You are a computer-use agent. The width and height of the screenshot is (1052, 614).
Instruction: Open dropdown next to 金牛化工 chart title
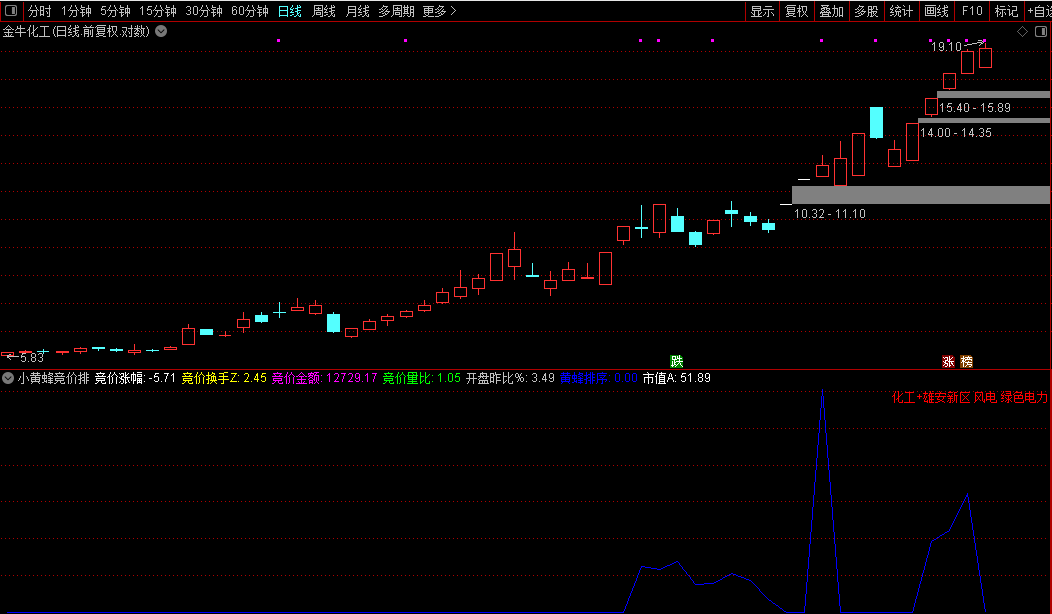pos(161,31)
